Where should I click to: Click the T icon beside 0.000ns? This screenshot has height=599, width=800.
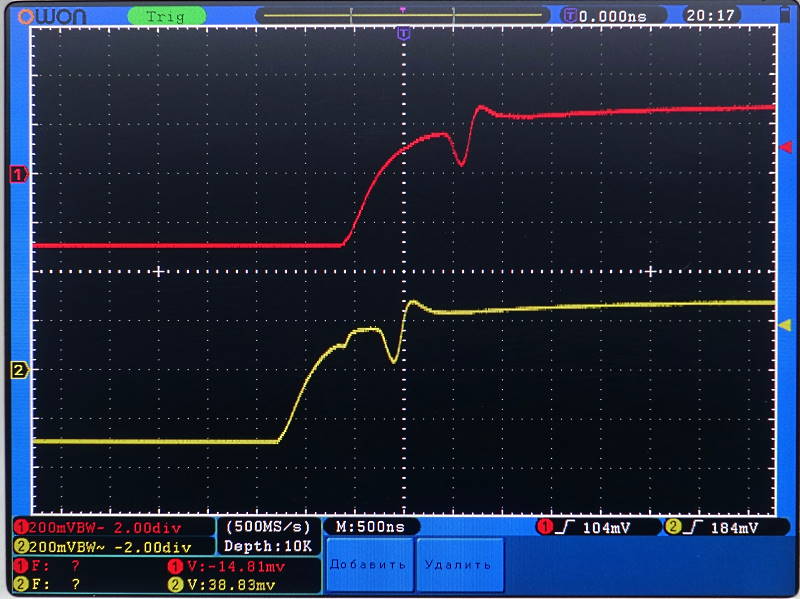(571, 15)
